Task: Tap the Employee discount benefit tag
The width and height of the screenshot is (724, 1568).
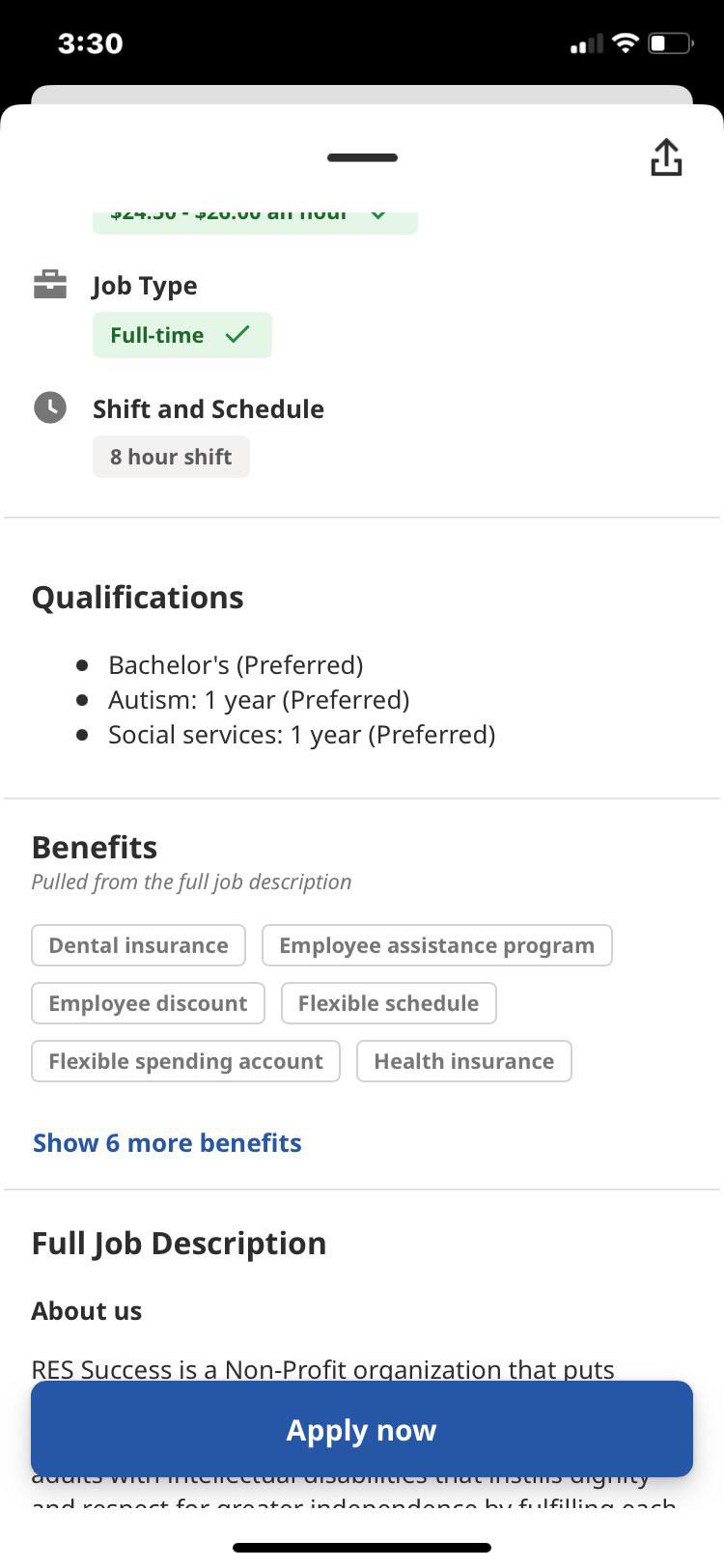Action: [x=148, y=1004]
